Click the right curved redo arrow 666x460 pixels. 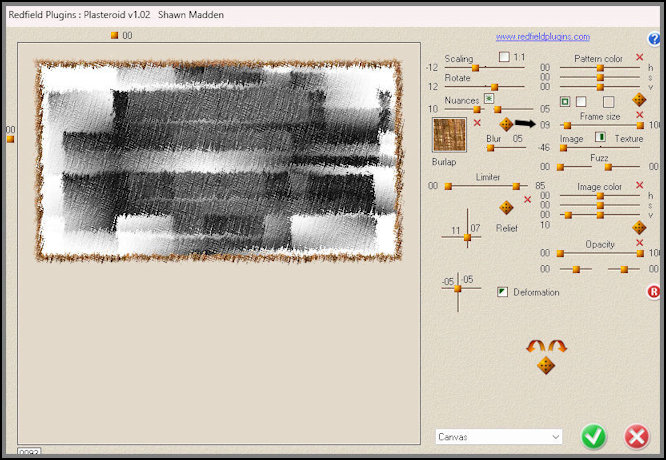point(557,346)
